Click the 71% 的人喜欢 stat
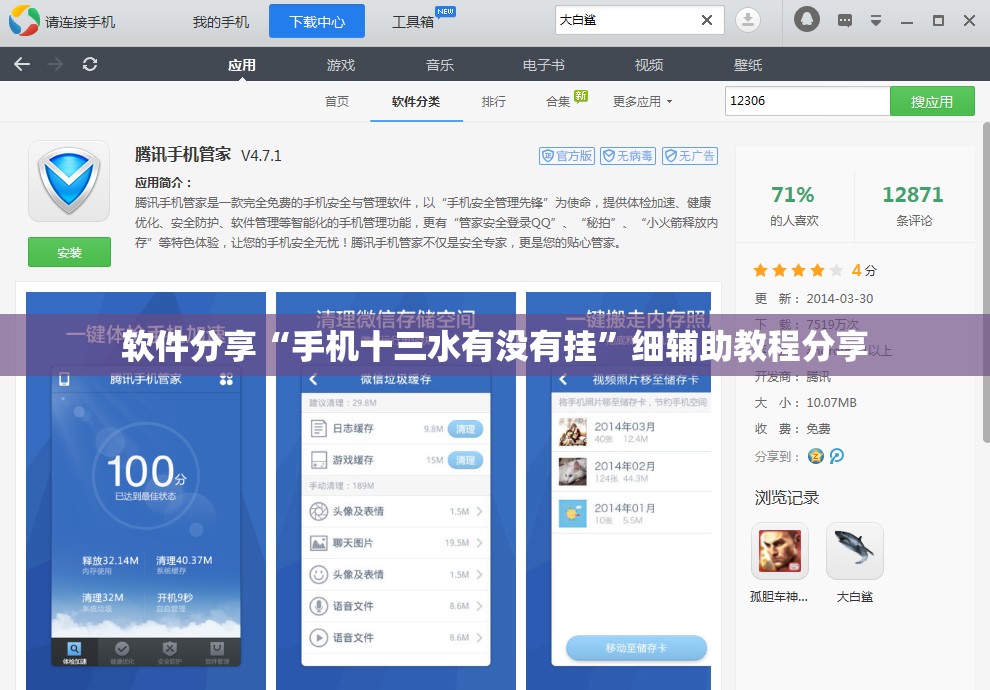 point(793,205)
